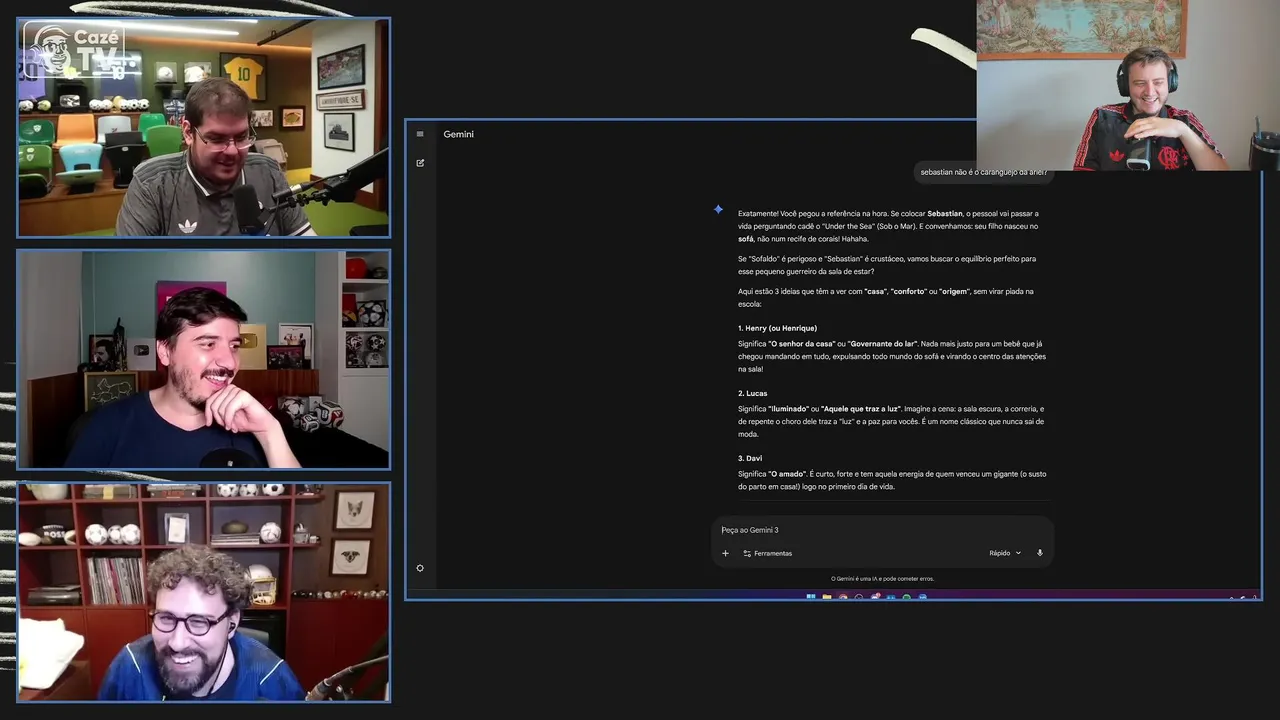The width and height of the screenshot is (1280, 720).
Task: Click the '2. Lucas' heading
Action: tap(753, 393)
